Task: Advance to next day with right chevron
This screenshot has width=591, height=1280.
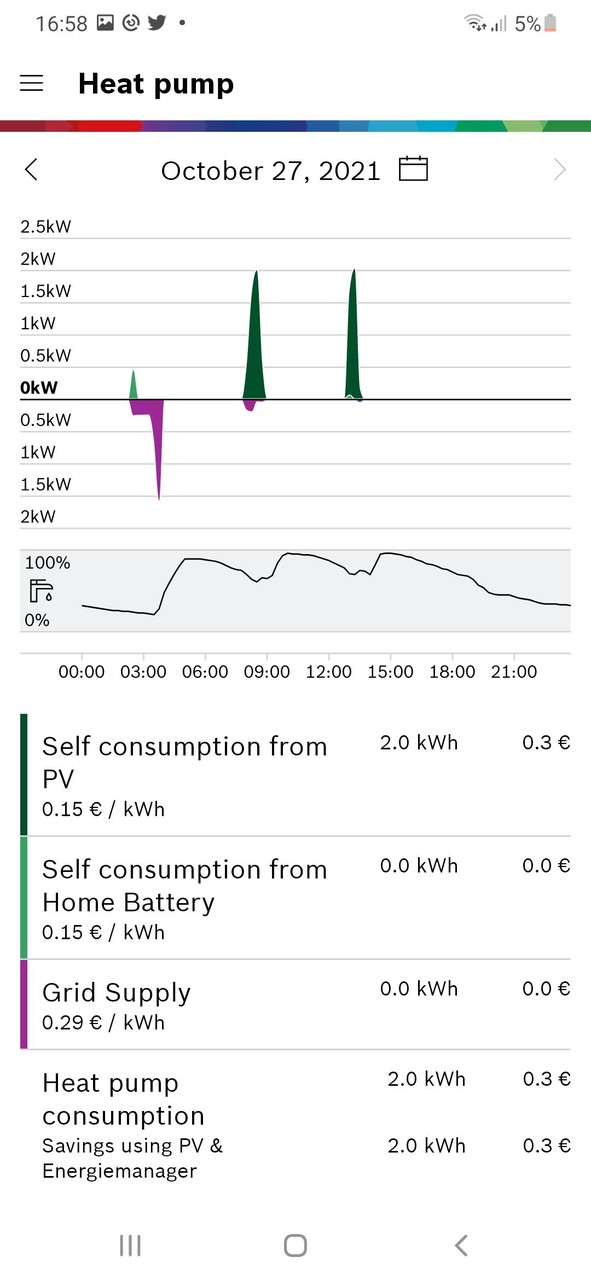Action: 560,170
